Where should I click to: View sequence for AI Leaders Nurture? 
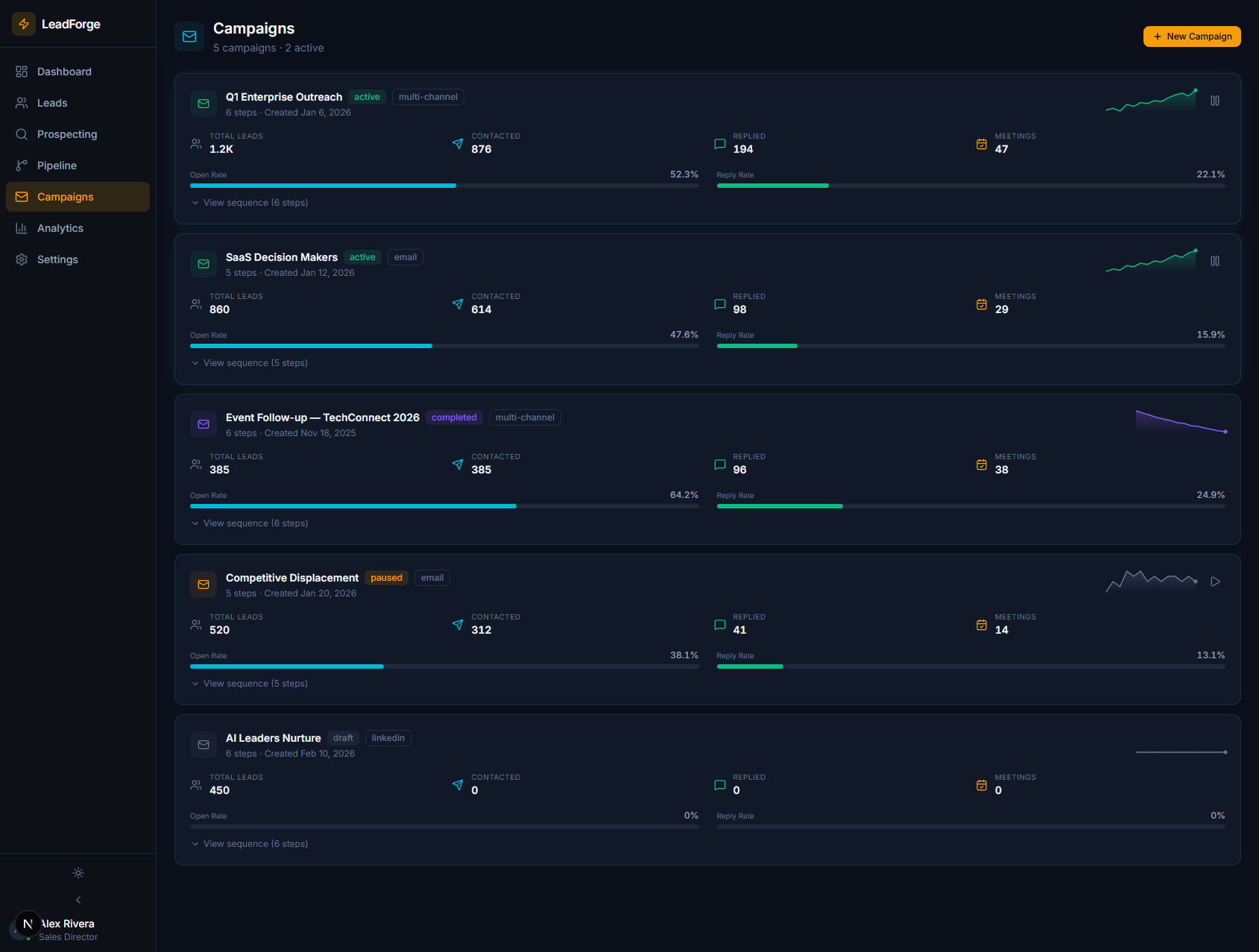coord(255,843)
